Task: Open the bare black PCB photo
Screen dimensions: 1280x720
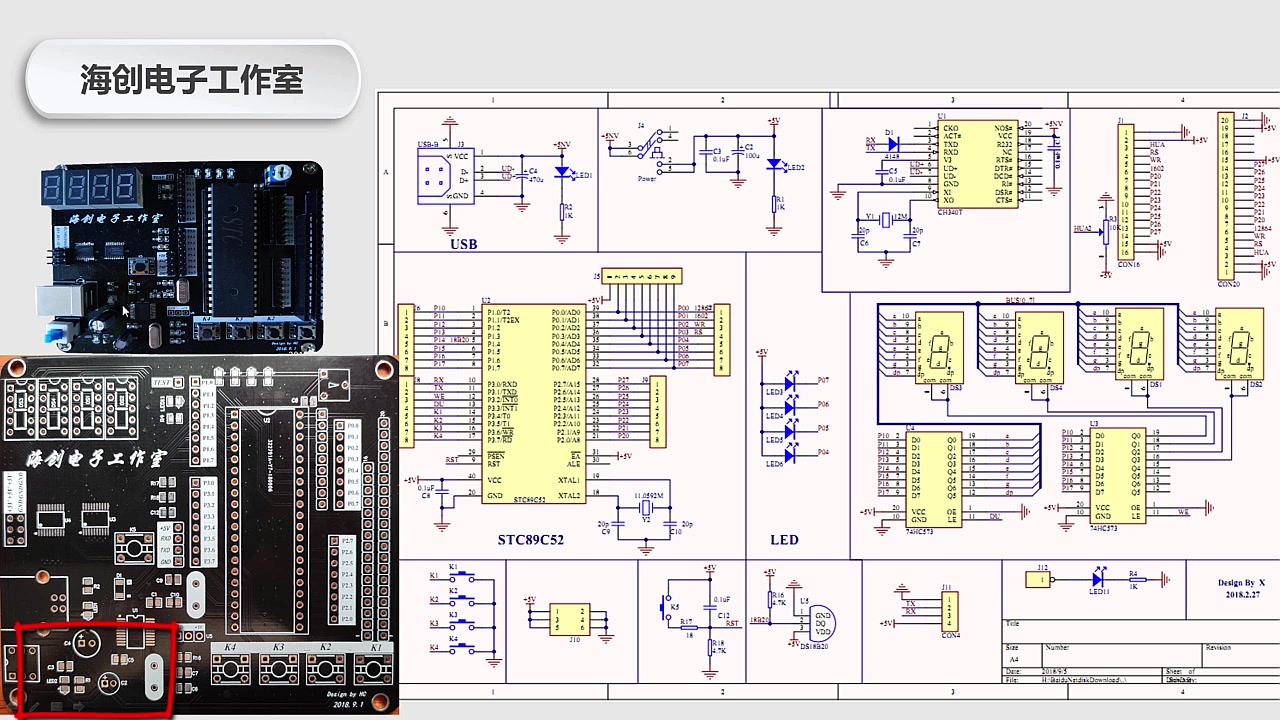Action: (x=200, y=535)
